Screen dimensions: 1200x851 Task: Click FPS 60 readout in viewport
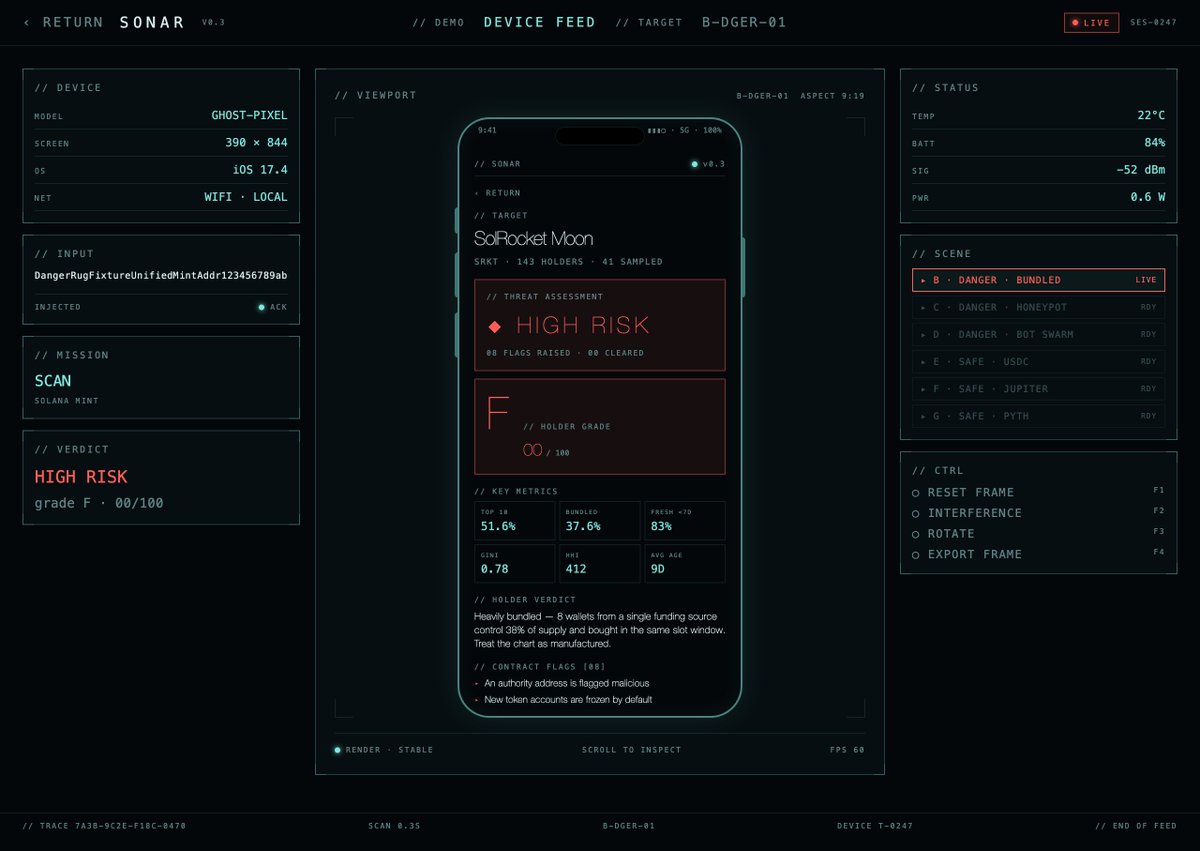(x=846, y=749)
